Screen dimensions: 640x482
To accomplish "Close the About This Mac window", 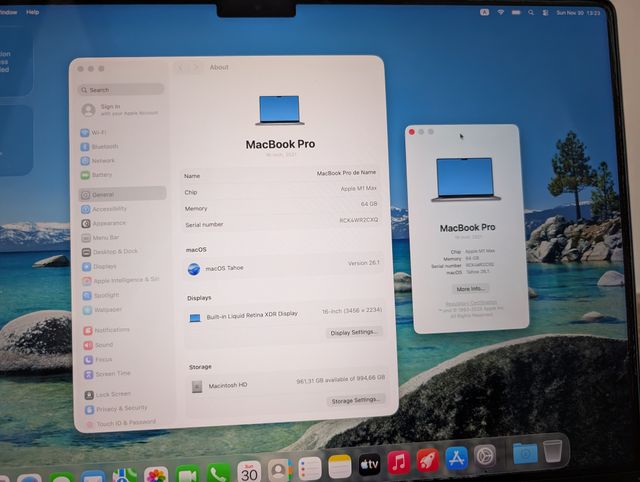I will pos(412,131).
